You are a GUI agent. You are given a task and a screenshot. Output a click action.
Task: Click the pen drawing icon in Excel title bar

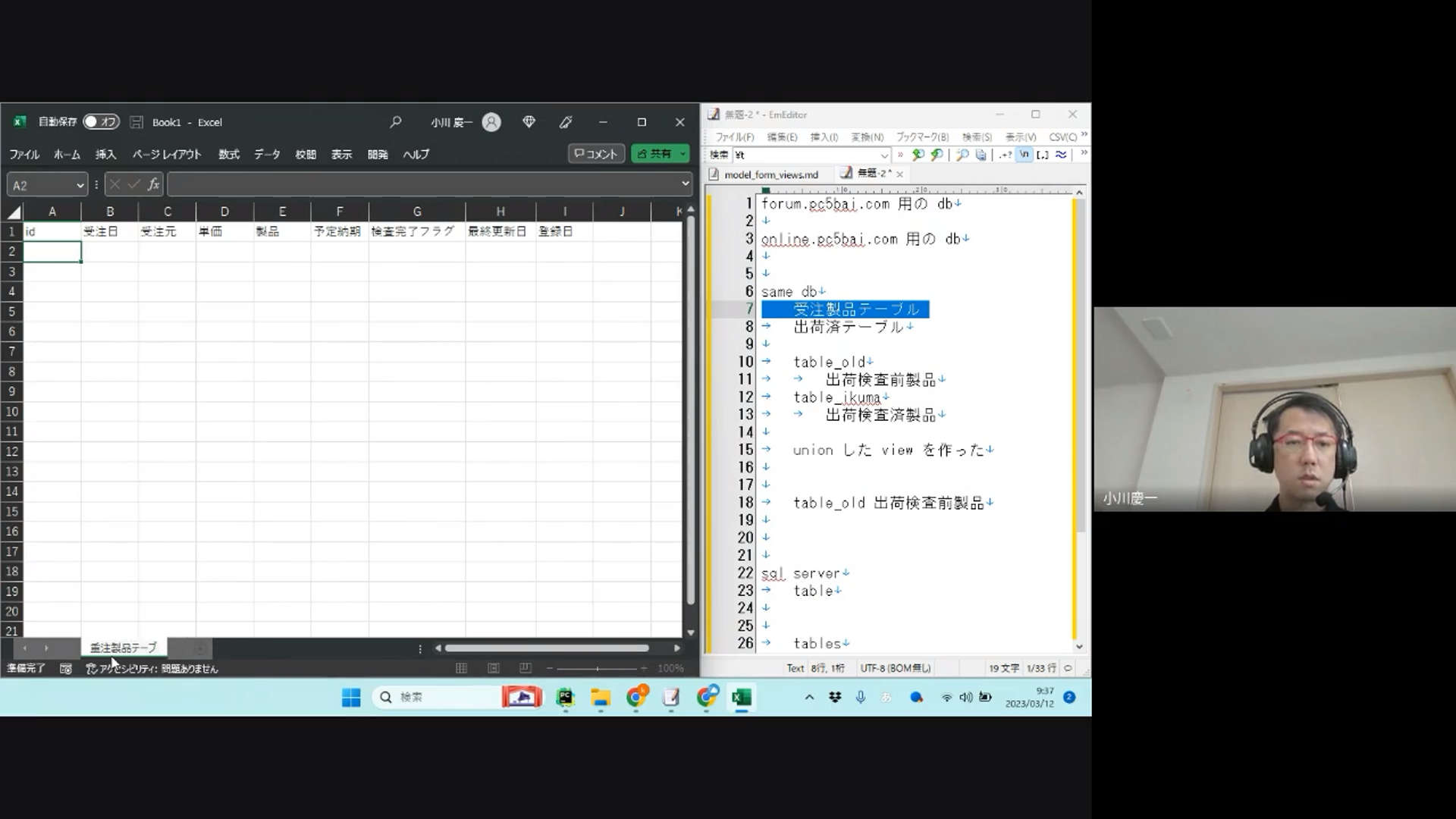pyautogui.click(x=566, y=122)
